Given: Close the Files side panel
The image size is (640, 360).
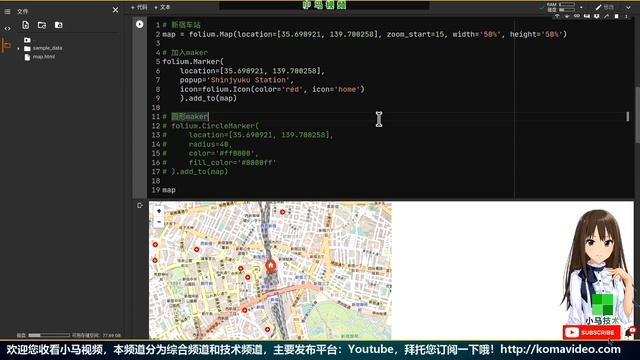Looking at the screenshot, I should click(116, 10).
